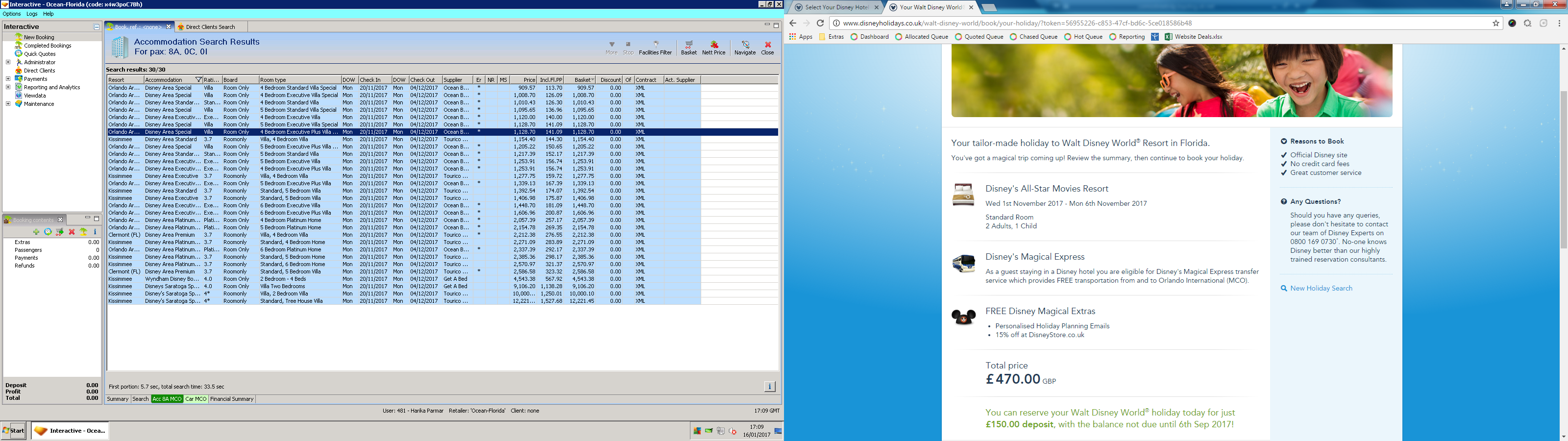1568x441 pixels.
Task: Expand the Administrator tree node
Action: pos(8,62)
